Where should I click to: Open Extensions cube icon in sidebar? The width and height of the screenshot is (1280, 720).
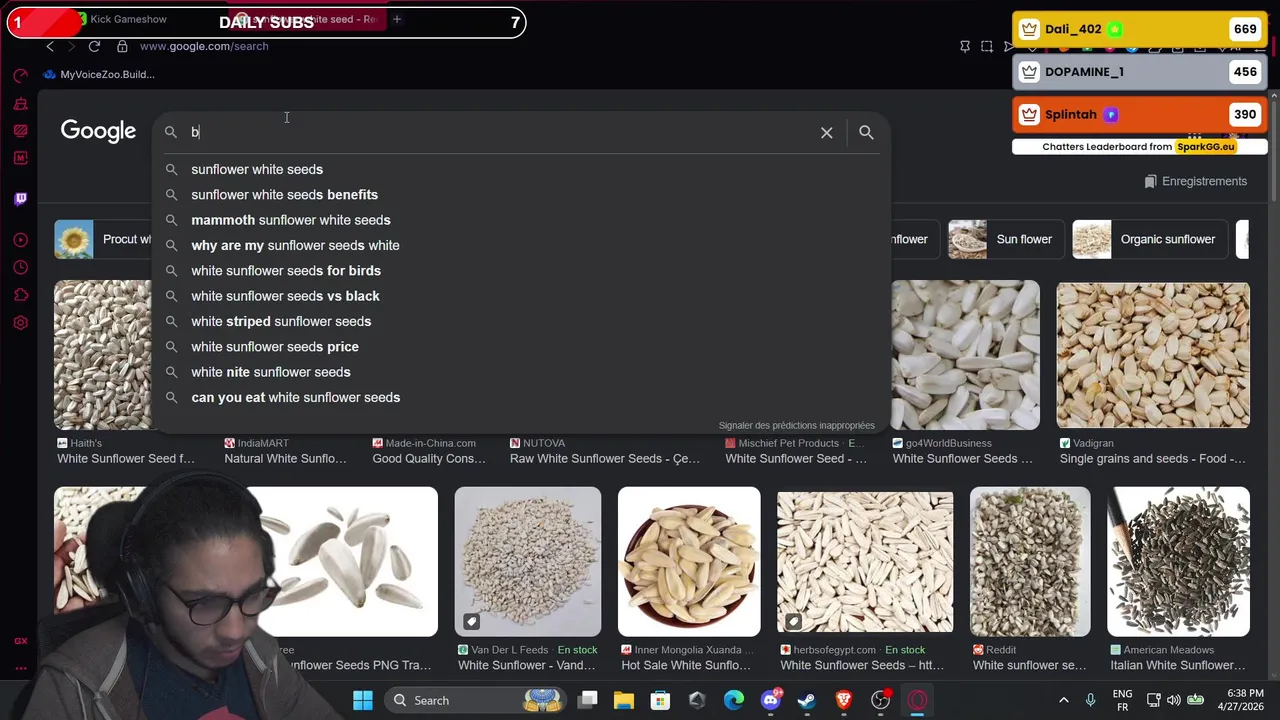coord(20,295)
